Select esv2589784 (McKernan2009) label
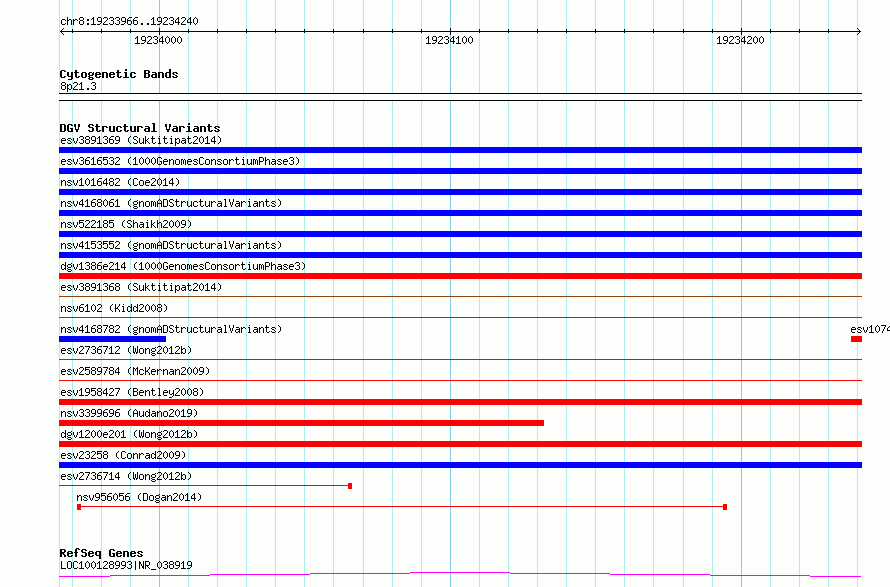 [x=135, y=371]
